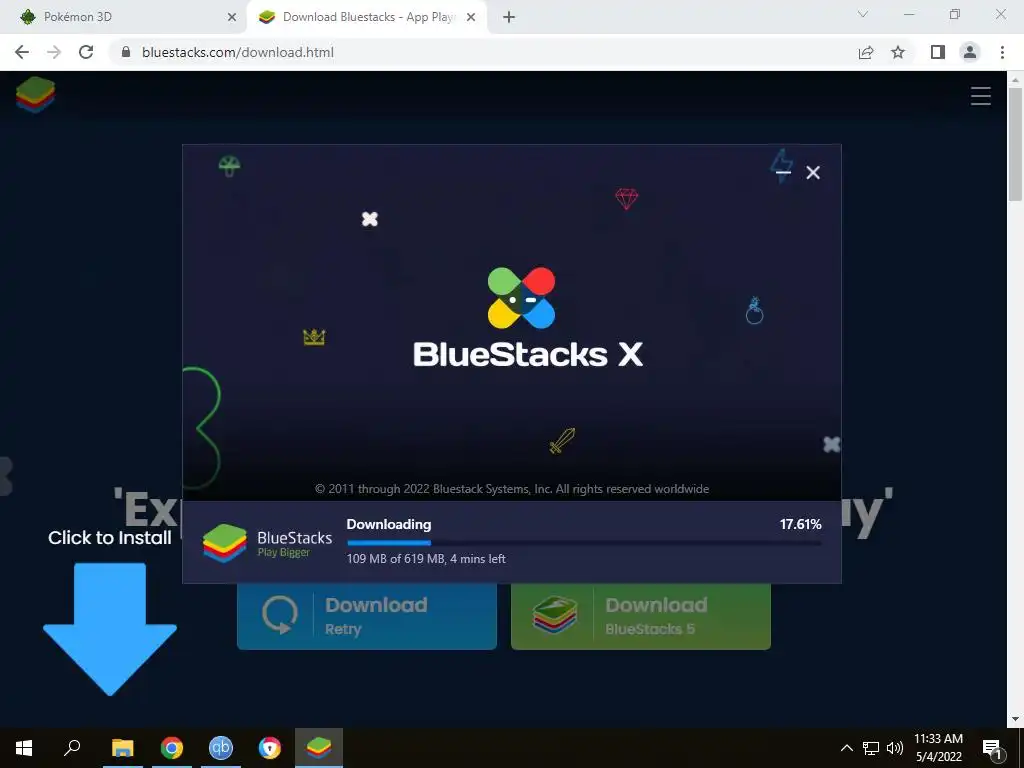Open the tab search chevron
The image size is (1024, 768).
(863, 14)
